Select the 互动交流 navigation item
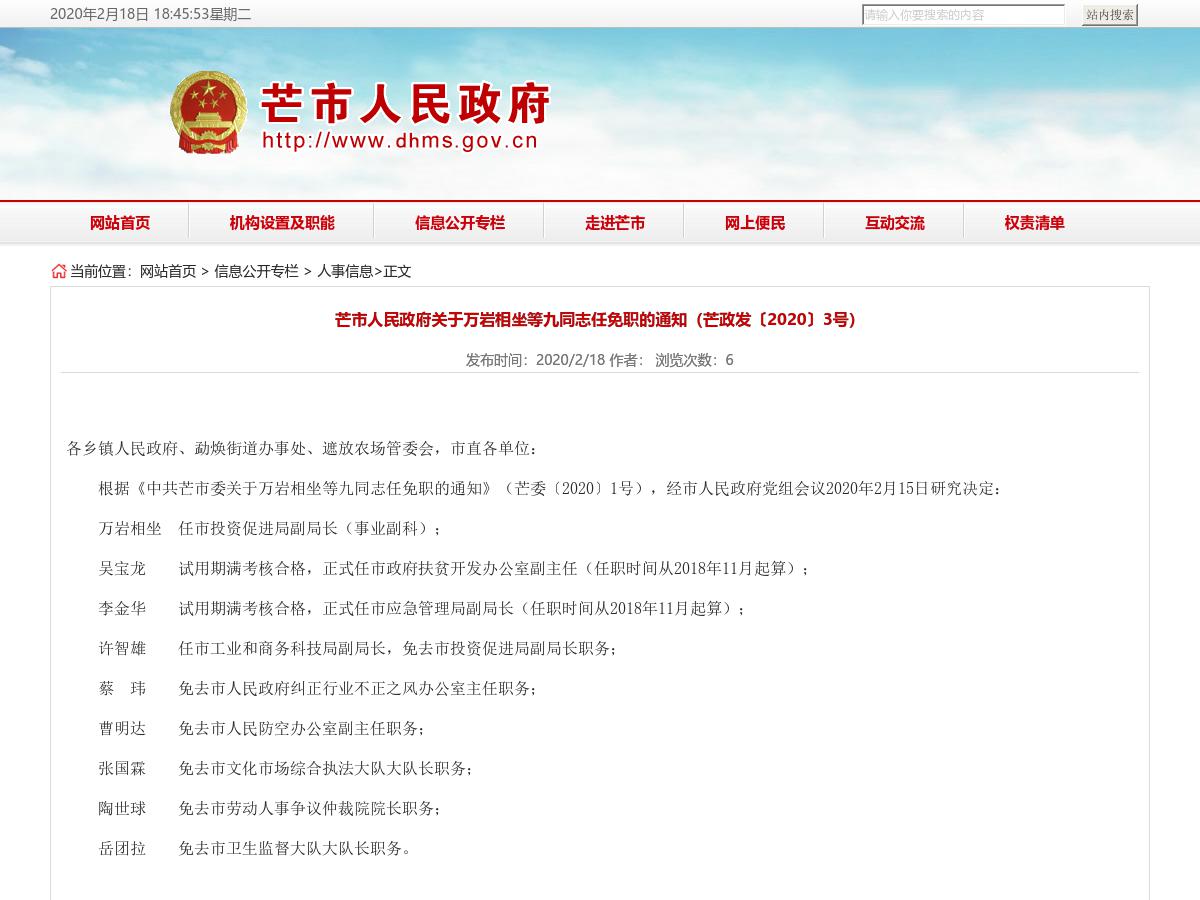 coord(895,223)
